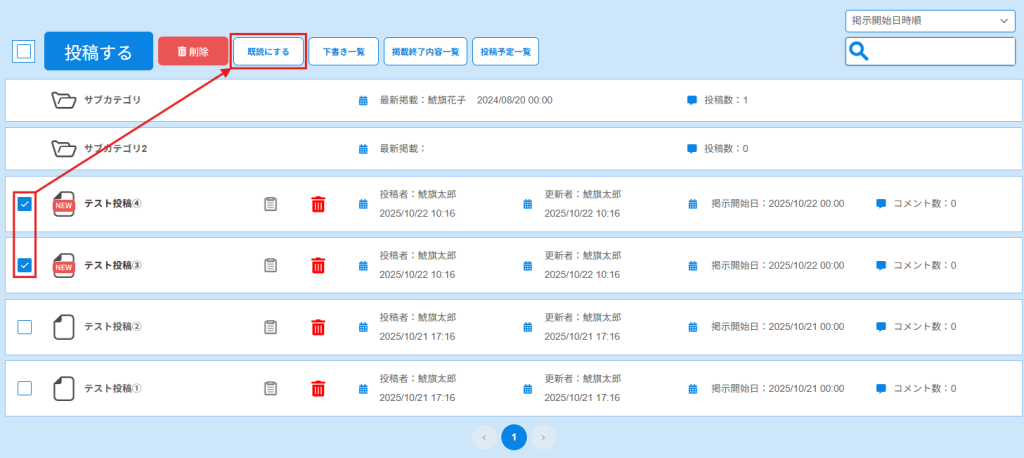Screen dimensions: 1024x458
Task: Check the checkbox for テスト投稿②
Action: pyautogui.click(x=25, y=327)
